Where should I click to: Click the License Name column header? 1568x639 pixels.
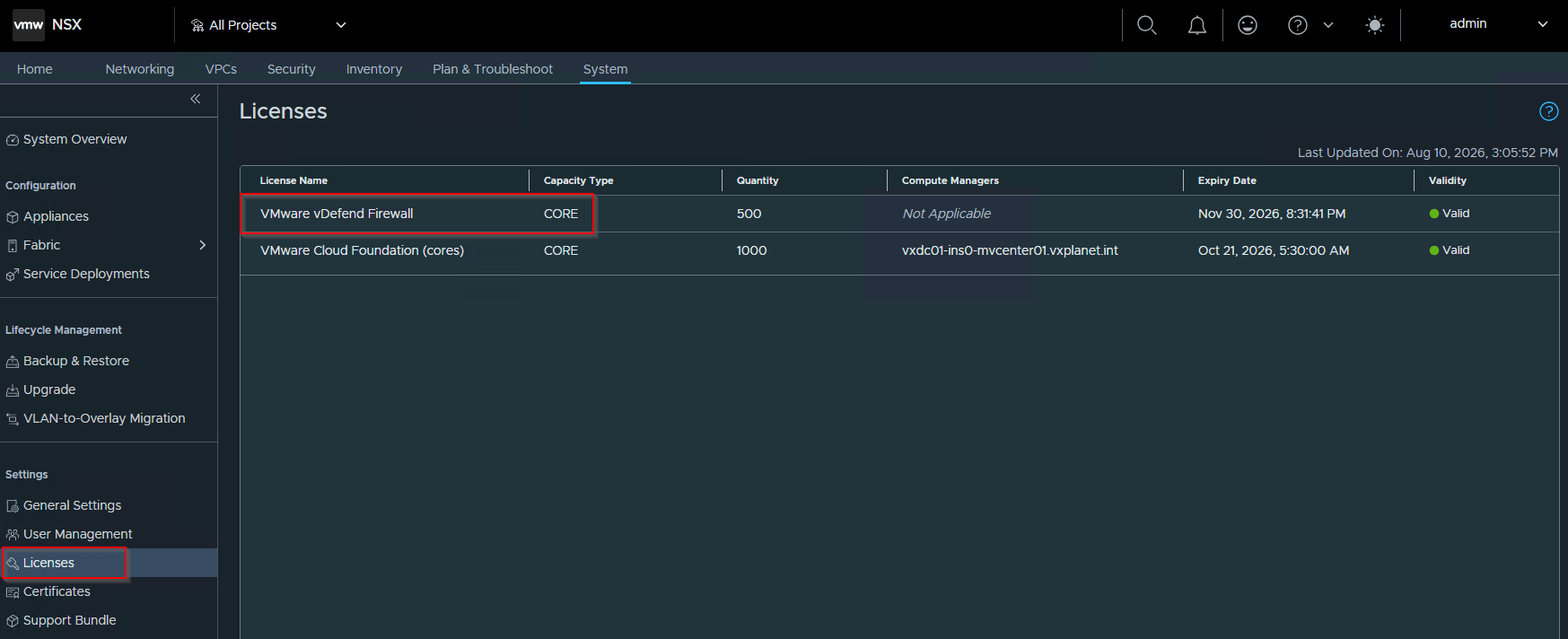[x=293, y=180]
